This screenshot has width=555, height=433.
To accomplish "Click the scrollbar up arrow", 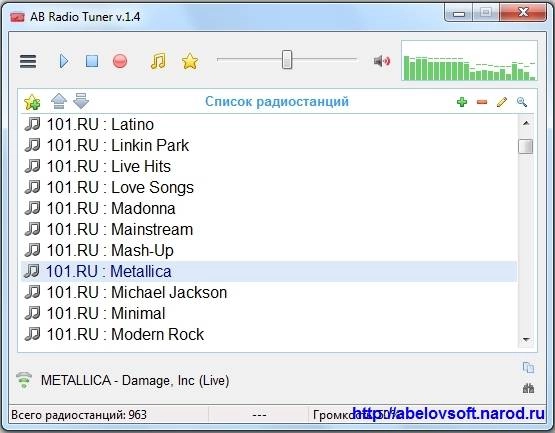I will 526,123.
